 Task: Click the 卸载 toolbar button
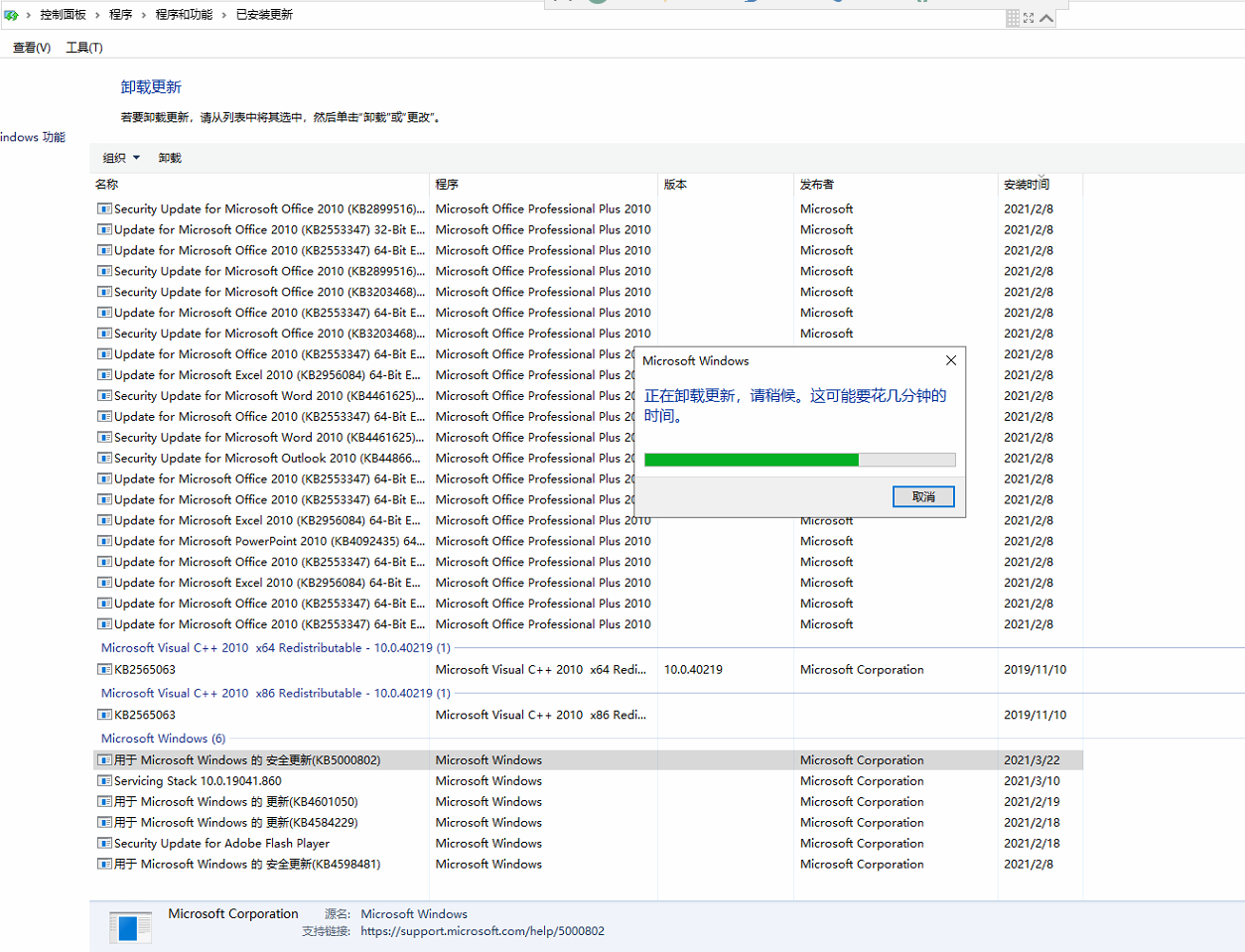pos(170,158)
